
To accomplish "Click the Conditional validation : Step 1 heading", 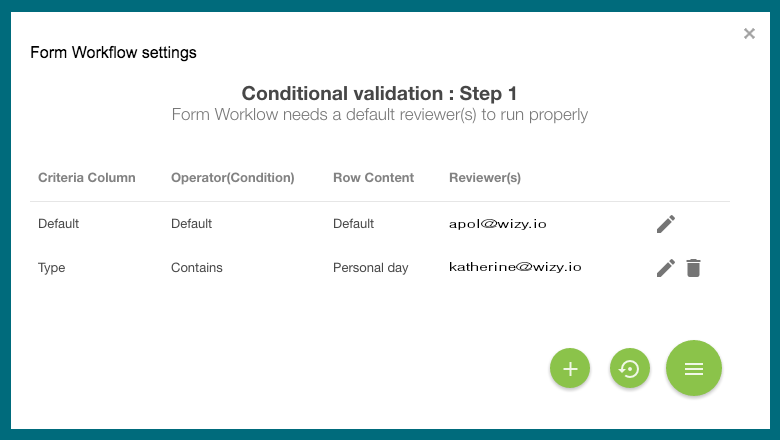I will [379, 93].
